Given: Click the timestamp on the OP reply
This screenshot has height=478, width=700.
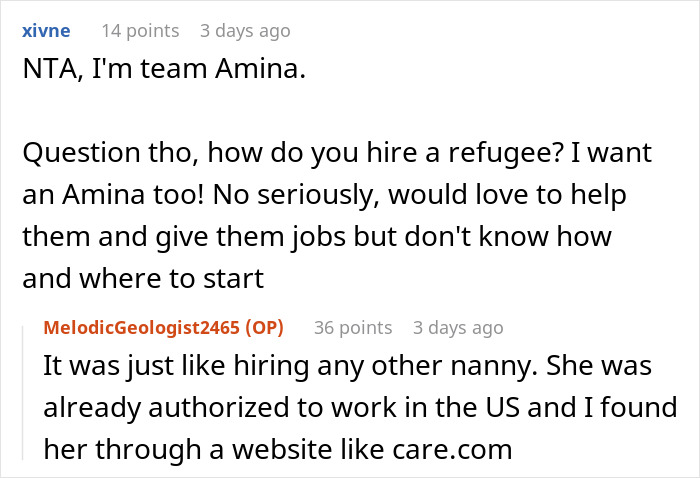Looking at the screenshot, I should pyautogui.click(x=458, y=328).
